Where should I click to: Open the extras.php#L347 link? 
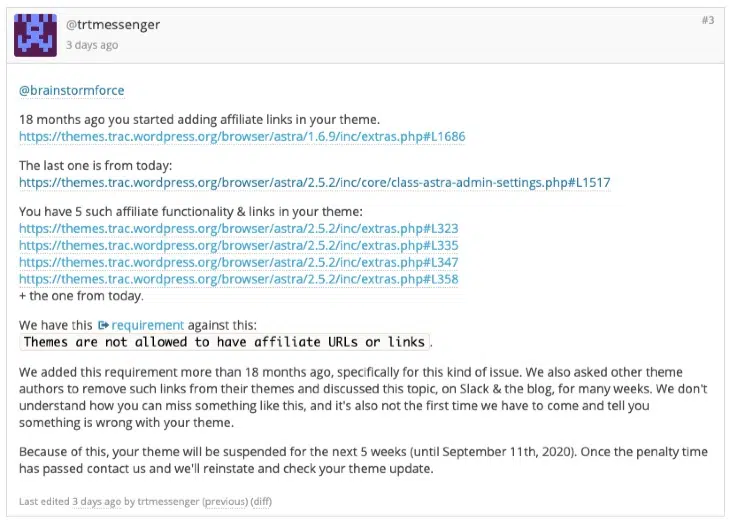click(238, 262)
